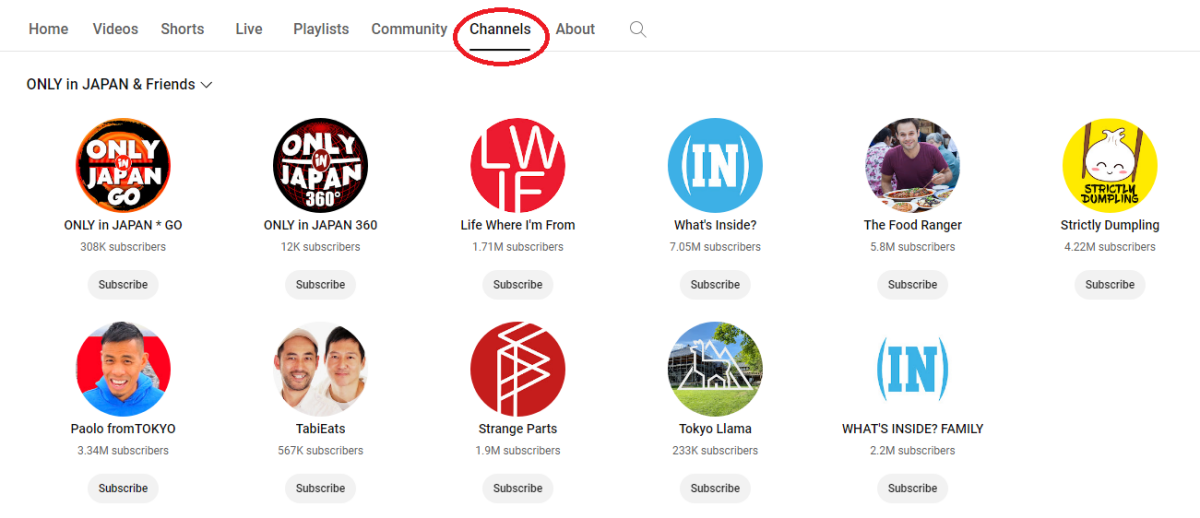Subscribe to ONLY in JAPAN * GO
This screenshot has height=518, width=1200.
123,285
